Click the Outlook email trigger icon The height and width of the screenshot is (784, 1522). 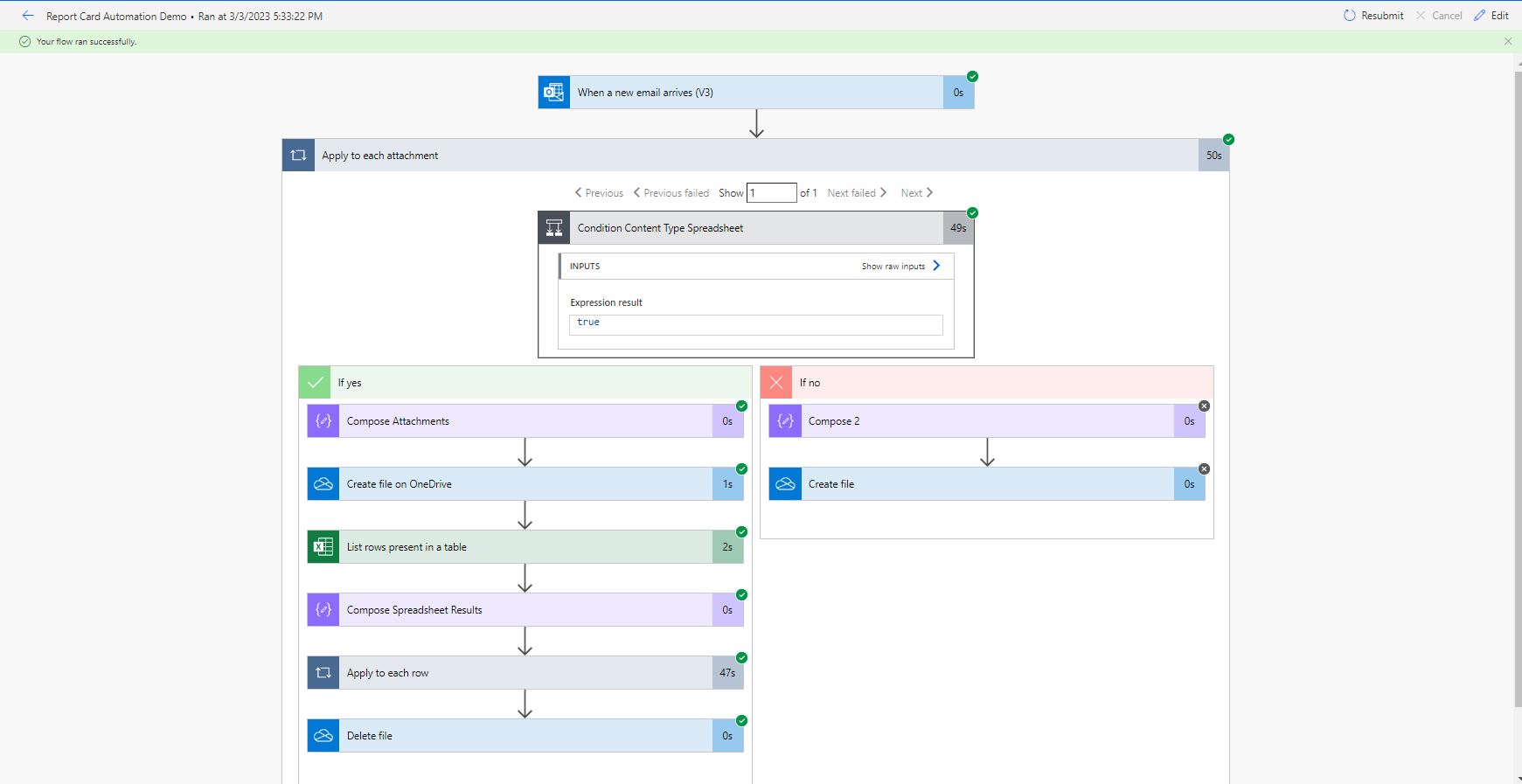554,93
